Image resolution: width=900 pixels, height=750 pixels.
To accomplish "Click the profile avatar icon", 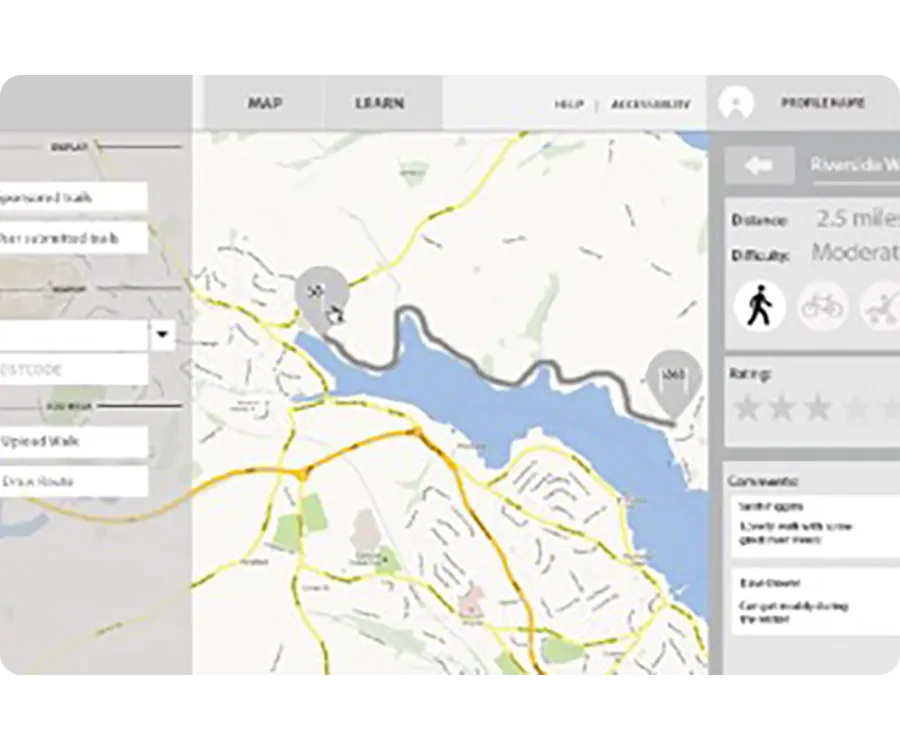I will [x=736, y=103].
